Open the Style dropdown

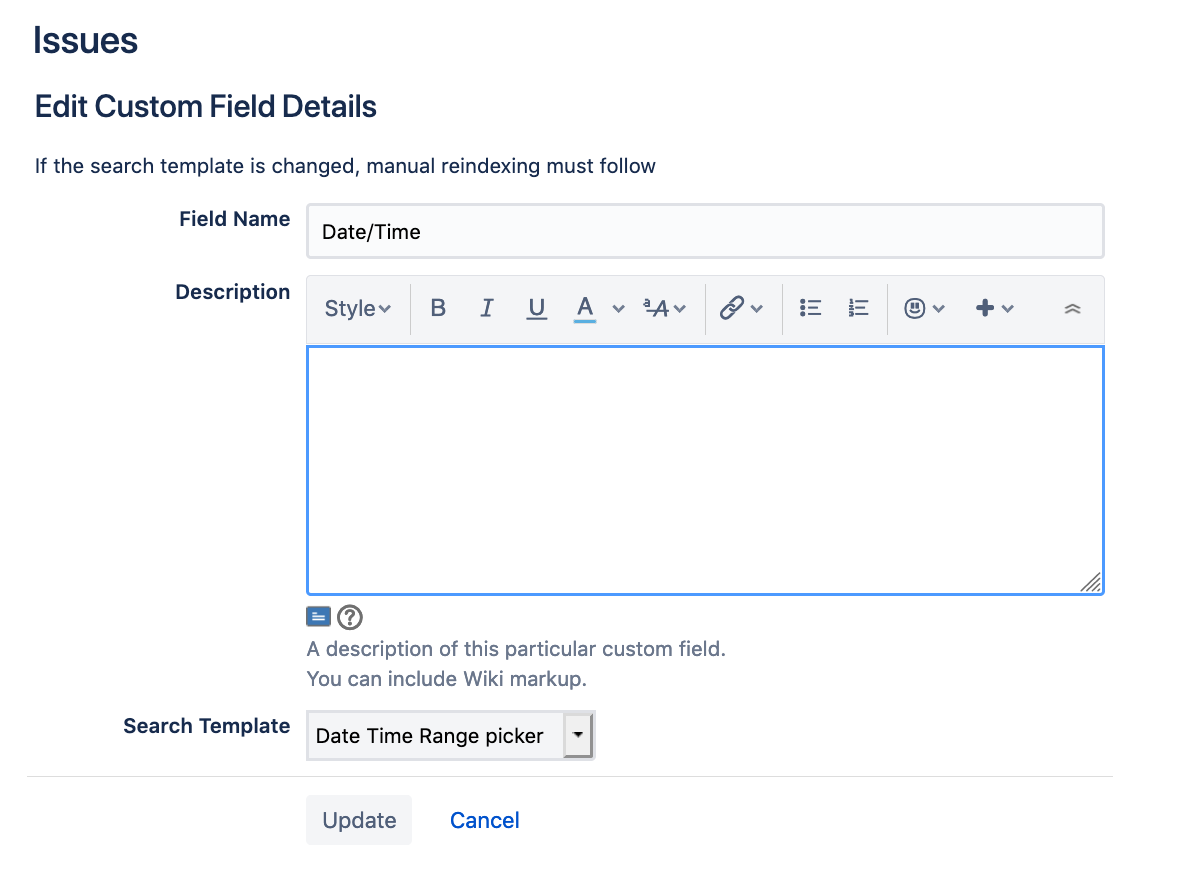pos(355,308)
